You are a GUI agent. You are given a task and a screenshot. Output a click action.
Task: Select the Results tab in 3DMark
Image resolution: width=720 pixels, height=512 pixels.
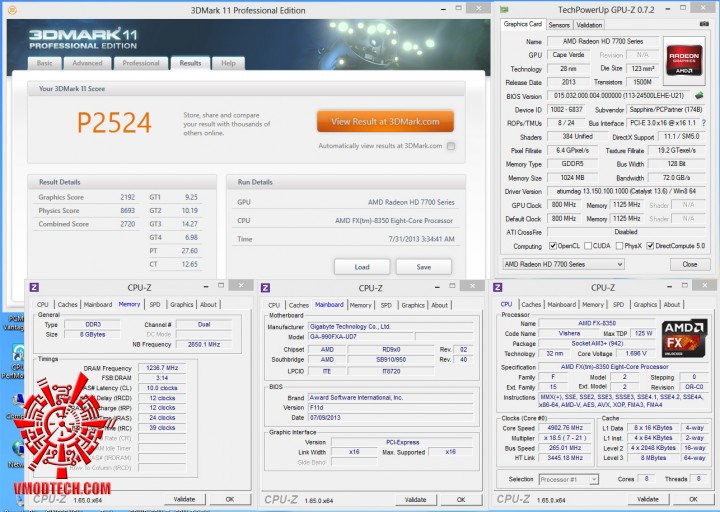tap(190, 63)
